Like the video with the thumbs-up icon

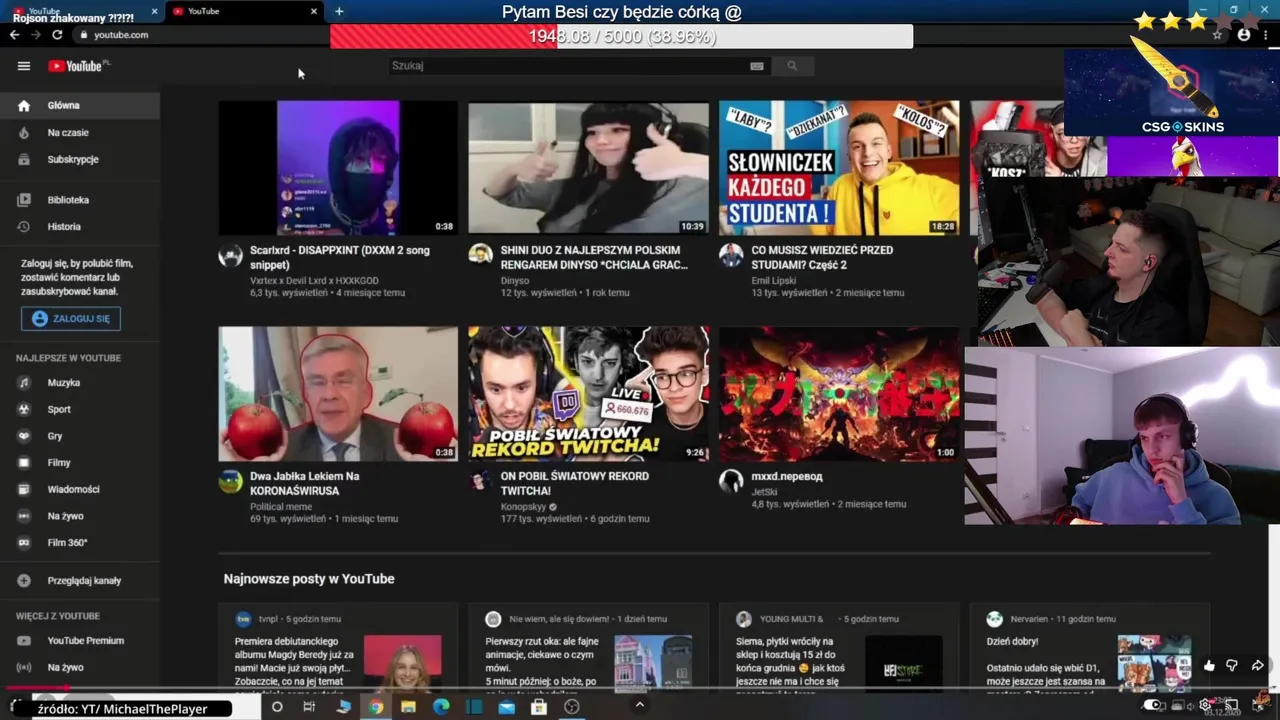(x=1209, y=666)
